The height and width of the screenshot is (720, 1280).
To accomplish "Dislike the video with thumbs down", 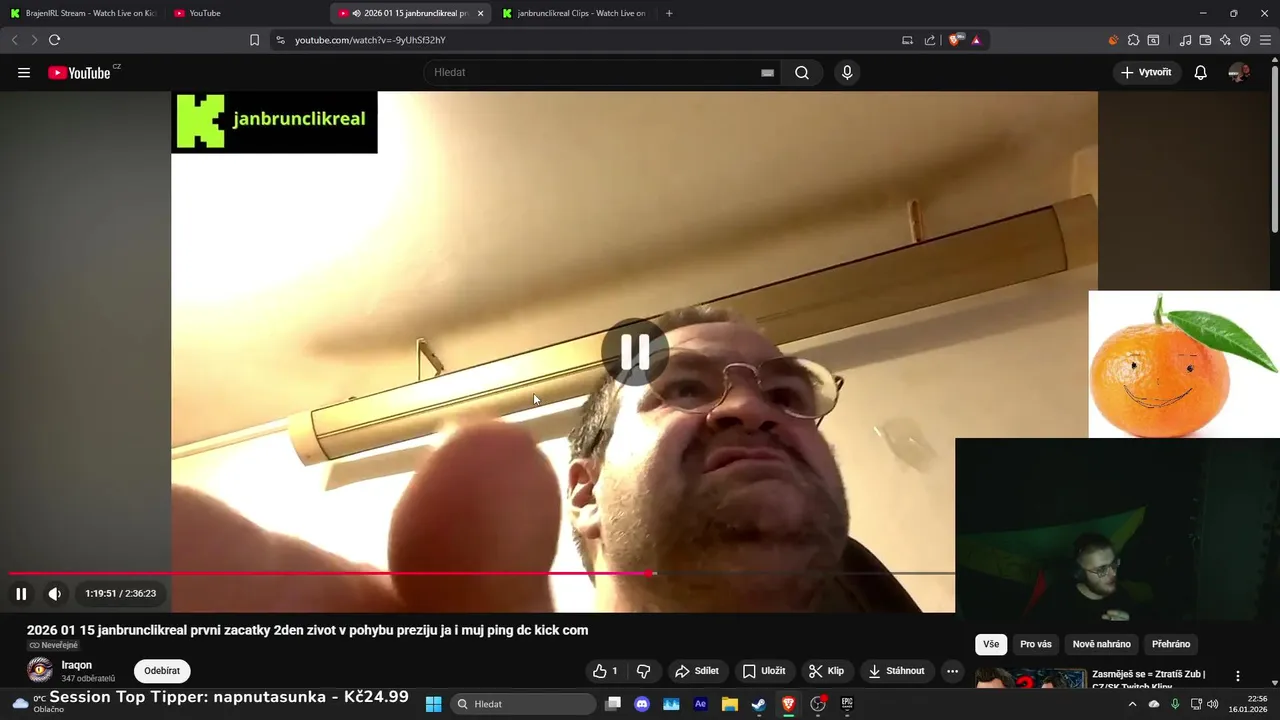I will coord(644,671).
